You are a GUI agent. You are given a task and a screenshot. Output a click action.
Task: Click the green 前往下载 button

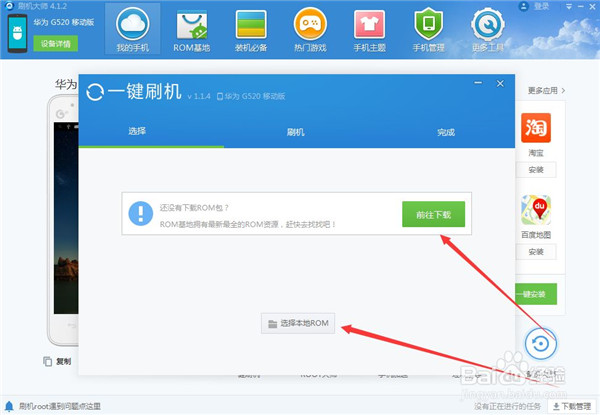click(x=433, y=214)
